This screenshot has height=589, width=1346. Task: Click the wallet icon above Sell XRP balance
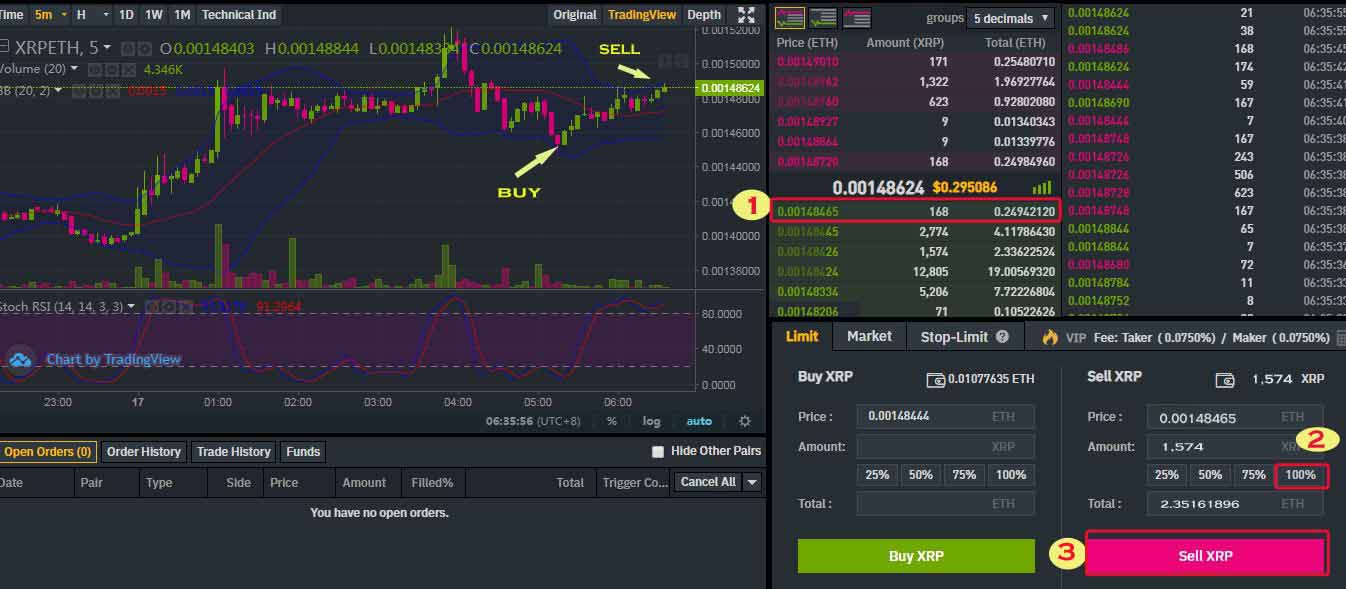[1225, 379]
